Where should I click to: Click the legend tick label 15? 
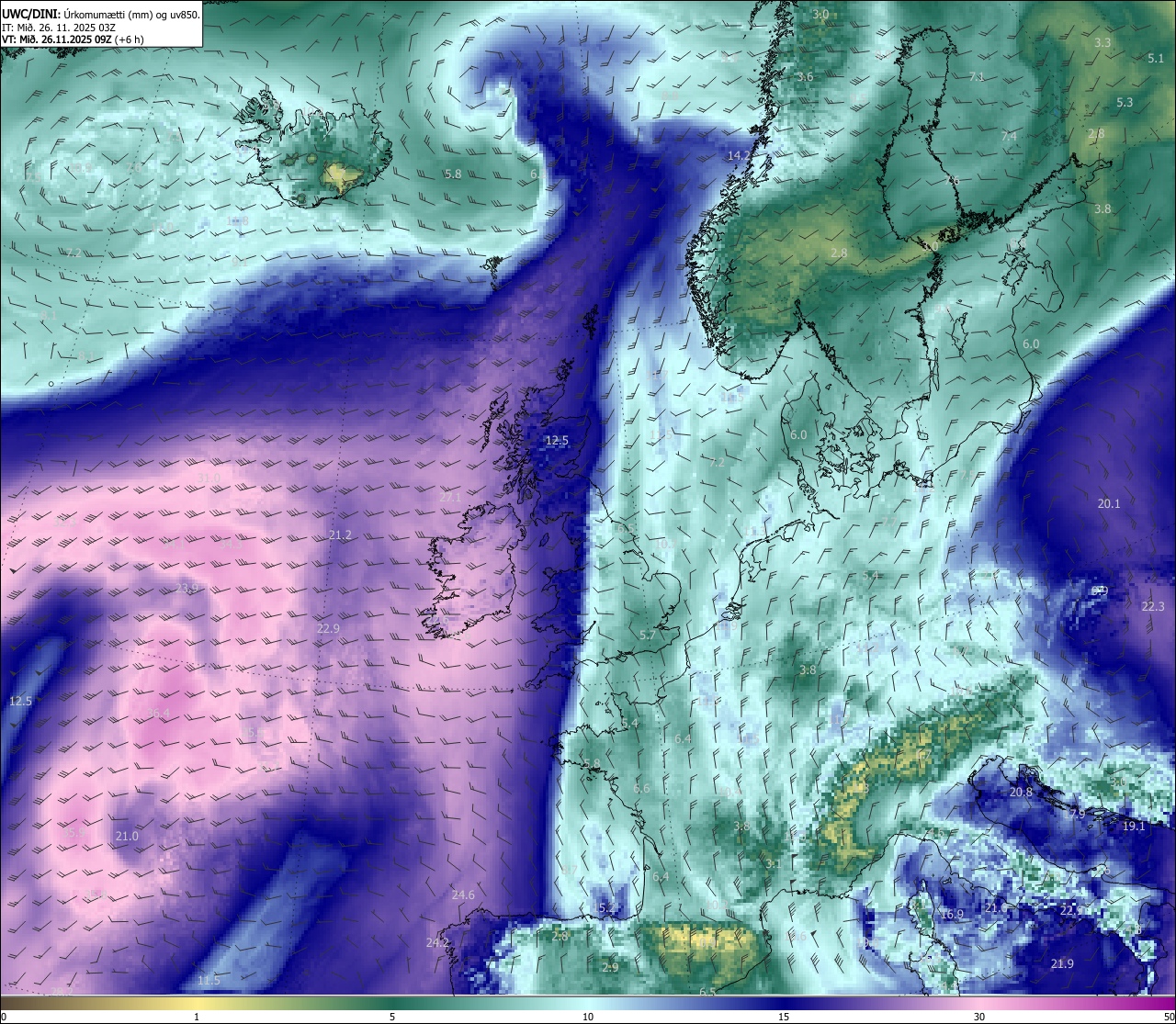coord(784,1017)
